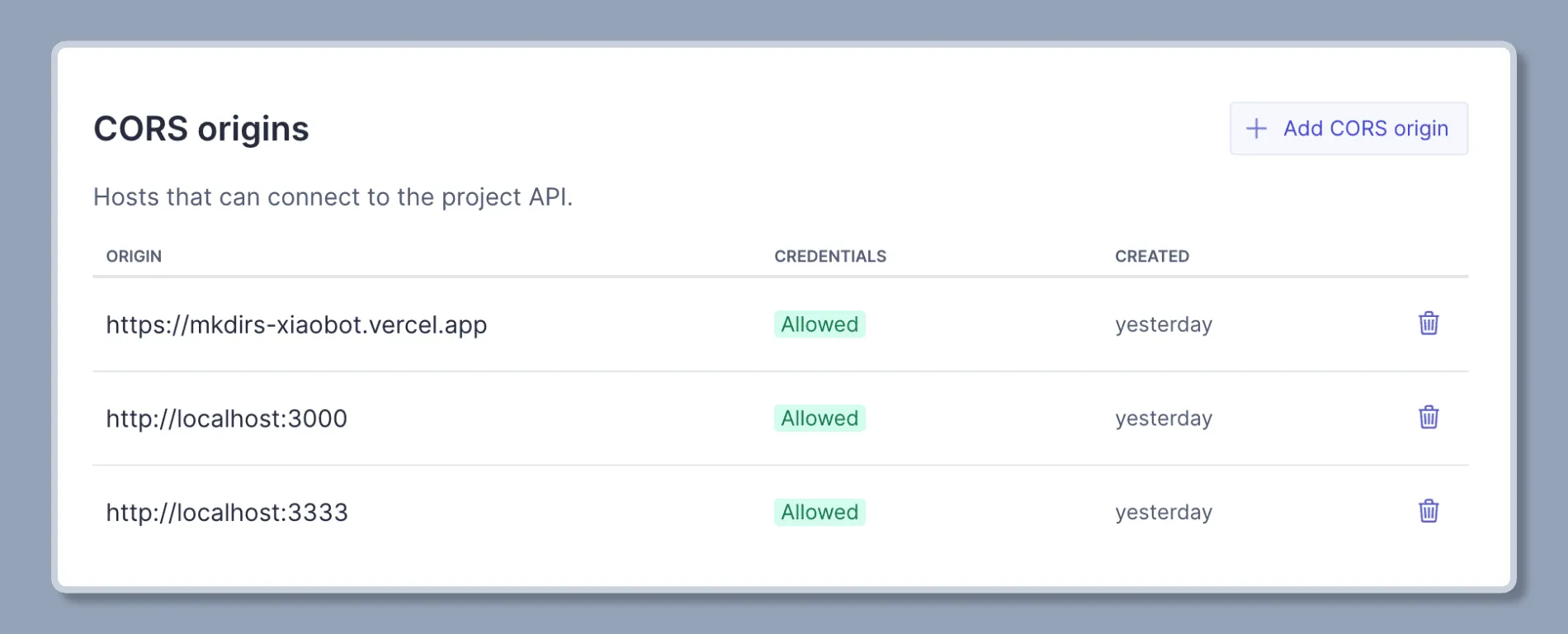Click the CREDENTIALS column header
1568x634 pixels.
829,257
